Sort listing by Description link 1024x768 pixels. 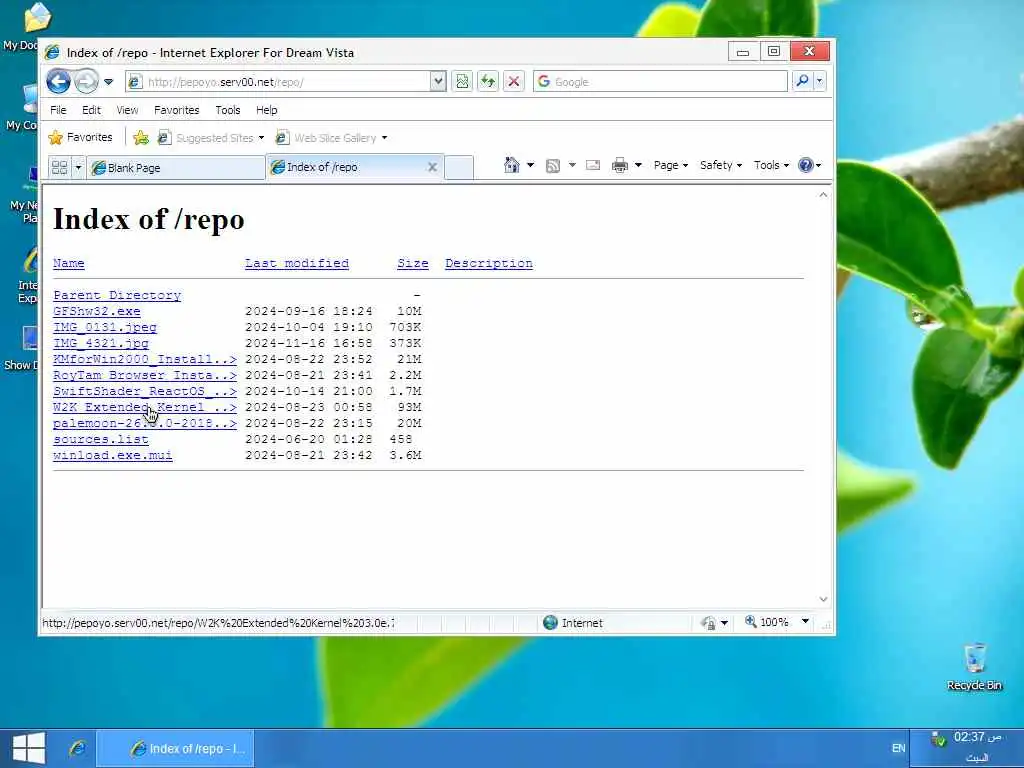[x=489, y=263]
